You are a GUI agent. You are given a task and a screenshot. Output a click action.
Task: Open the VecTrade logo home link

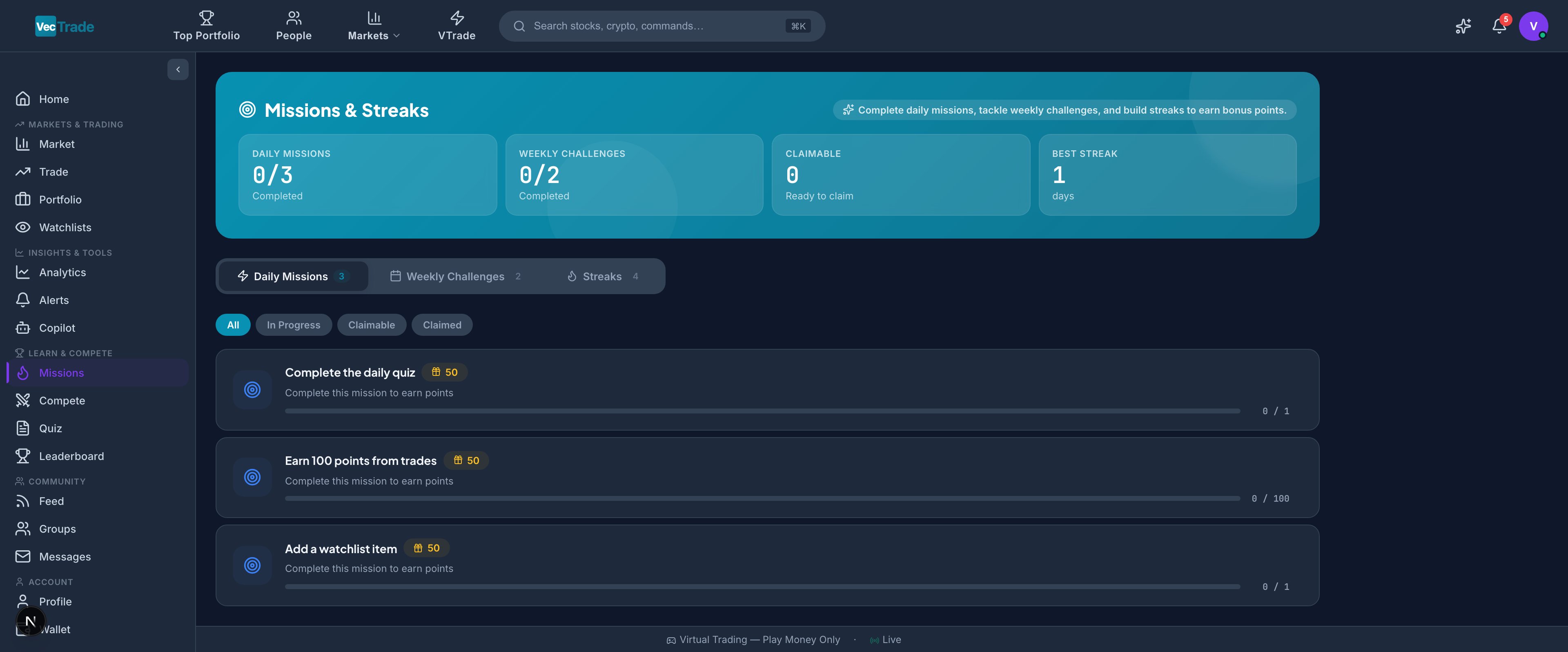(x=65, y=26)
